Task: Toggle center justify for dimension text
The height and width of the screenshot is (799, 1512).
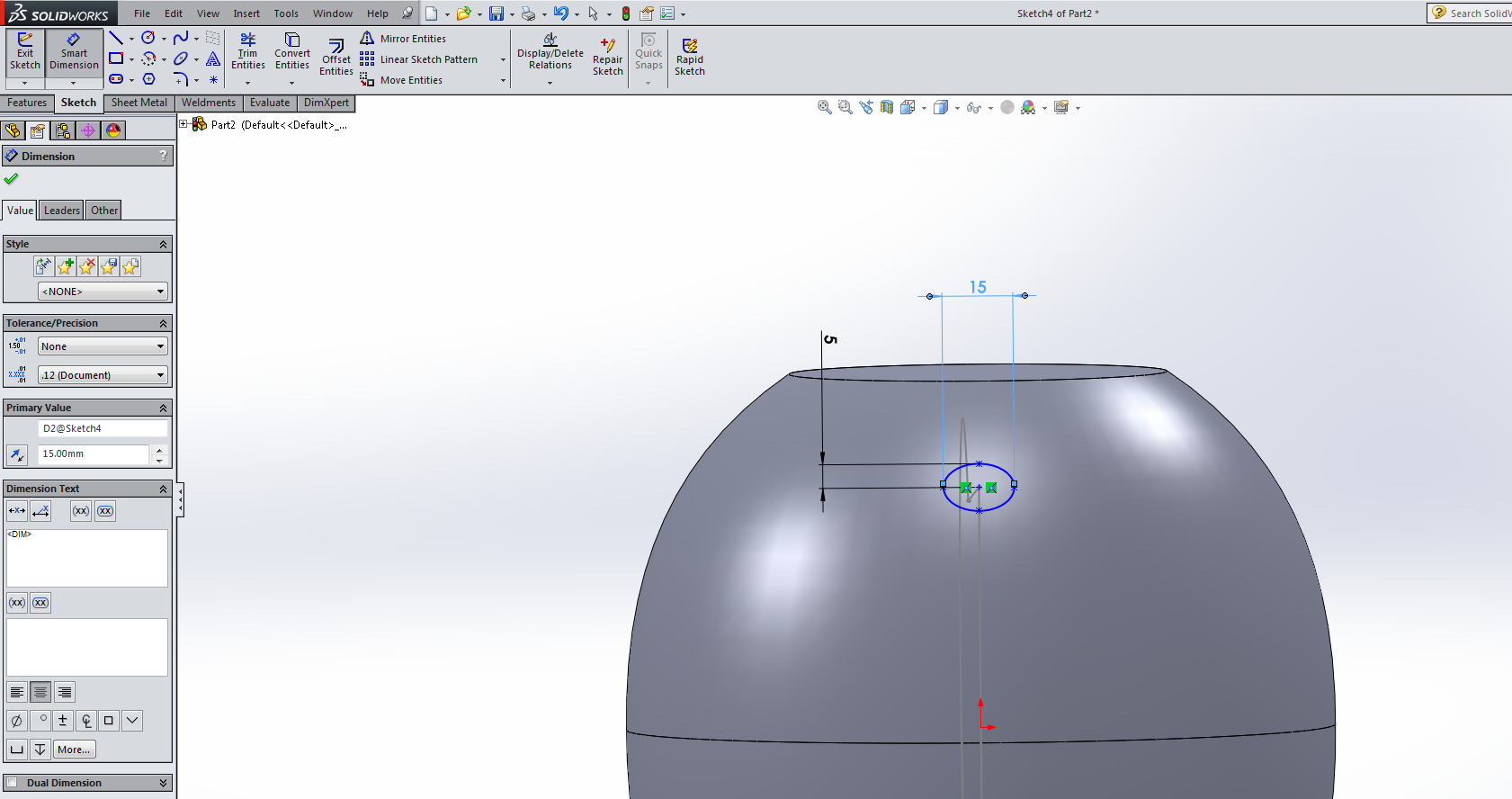Action: point(40,692)
